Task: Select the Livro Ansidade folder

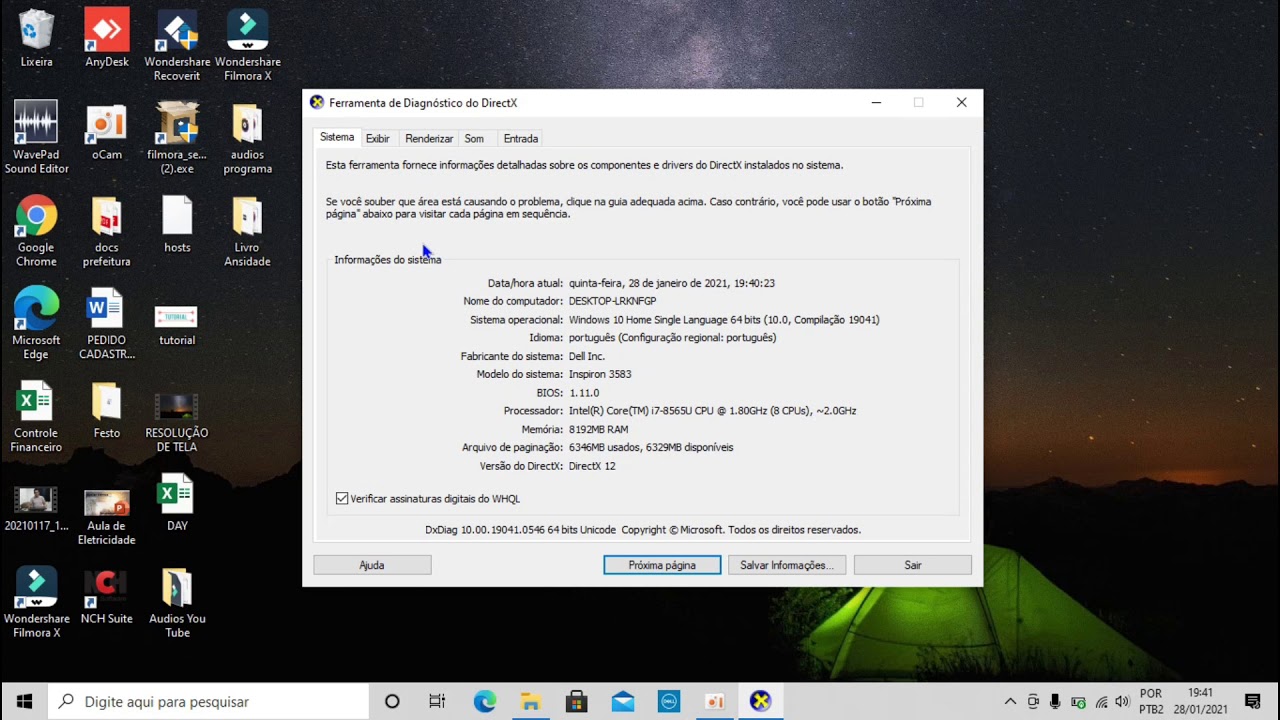Action: (247, 230)
